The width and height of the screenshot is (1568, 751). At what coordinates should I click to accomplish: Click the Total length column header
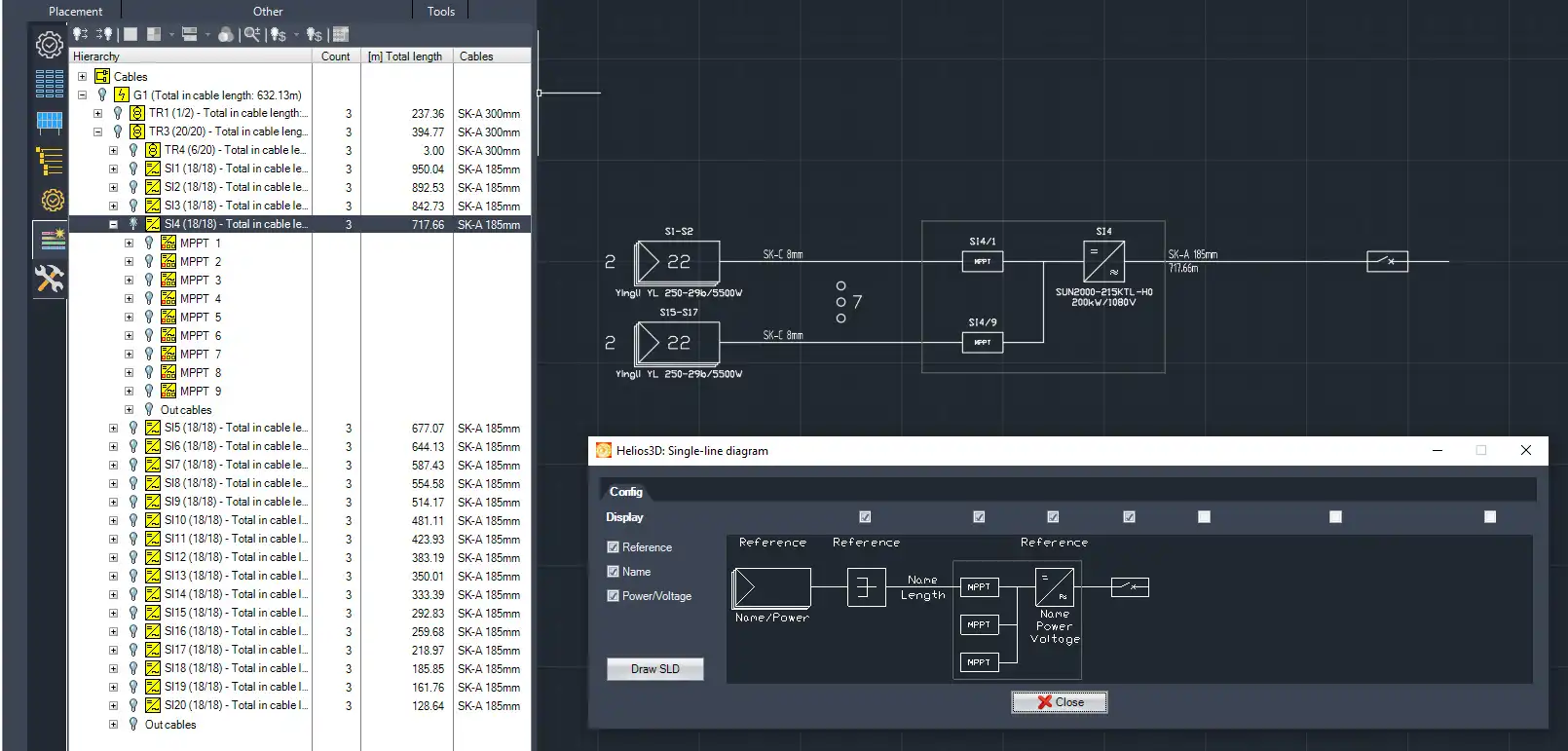coord(405,56)
